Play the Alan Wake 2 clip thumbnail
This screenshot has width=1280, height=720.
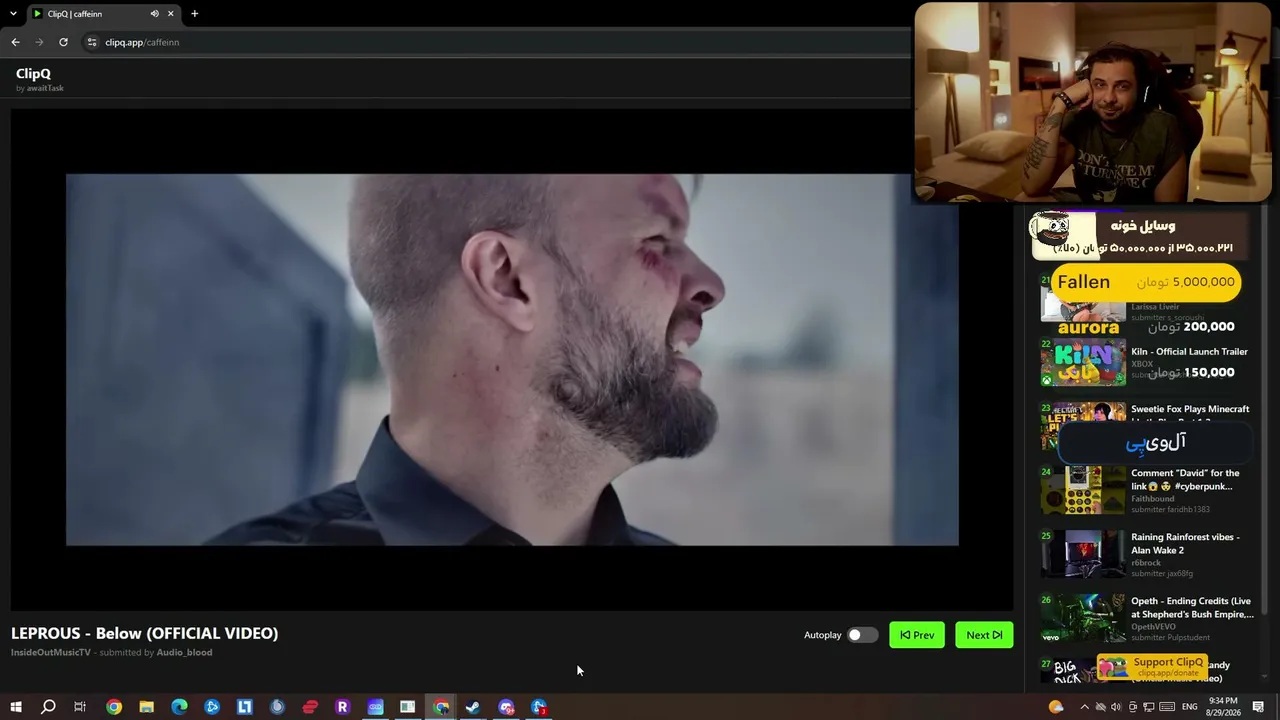pos(1083,554)
